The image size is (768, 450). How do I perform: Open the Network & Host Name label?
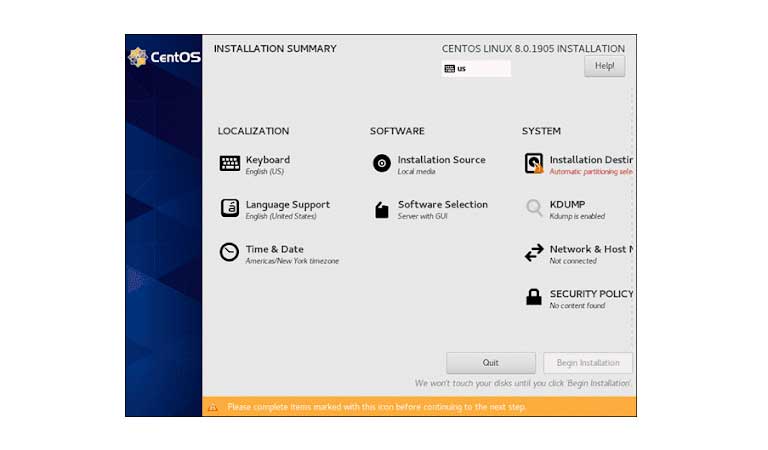coord(591,249)
